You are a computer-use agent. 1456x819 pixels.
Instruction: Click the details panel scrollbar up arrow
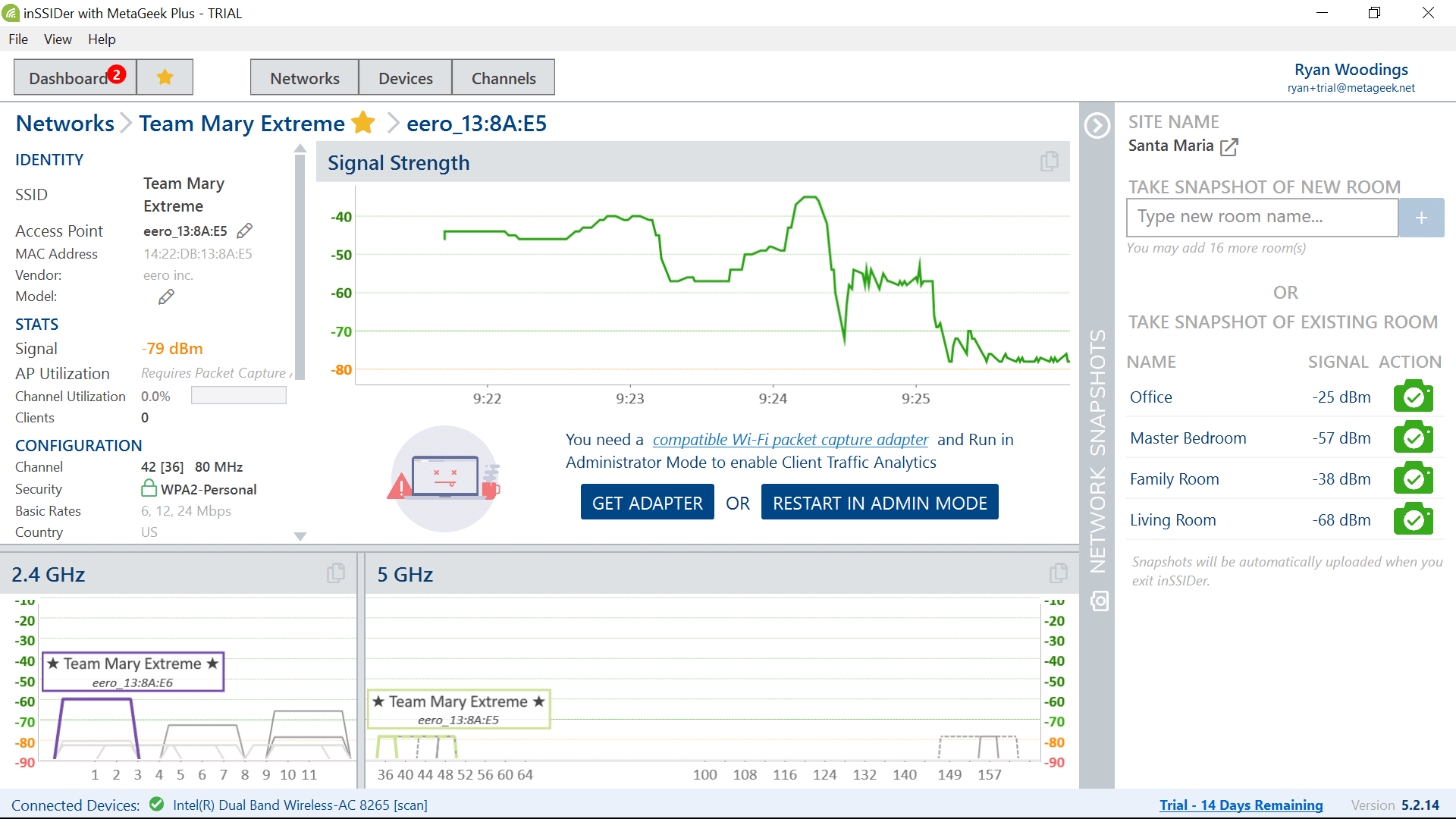point(300,149)
